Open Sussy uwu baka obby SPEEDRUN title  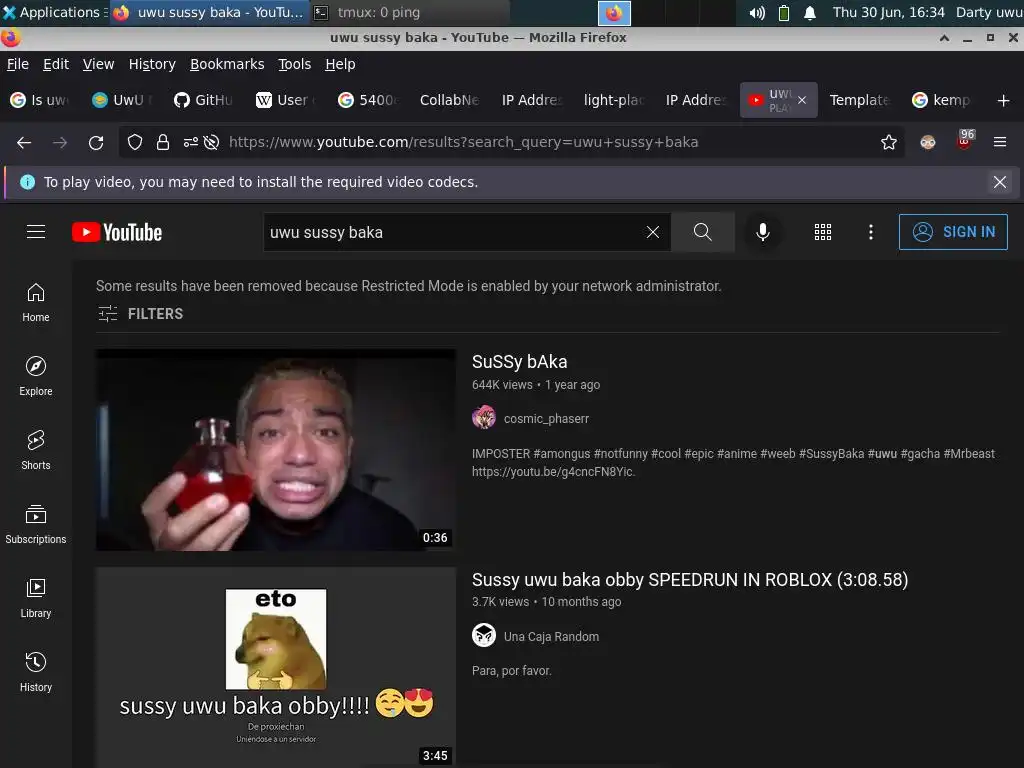click(x=690, y=579)
